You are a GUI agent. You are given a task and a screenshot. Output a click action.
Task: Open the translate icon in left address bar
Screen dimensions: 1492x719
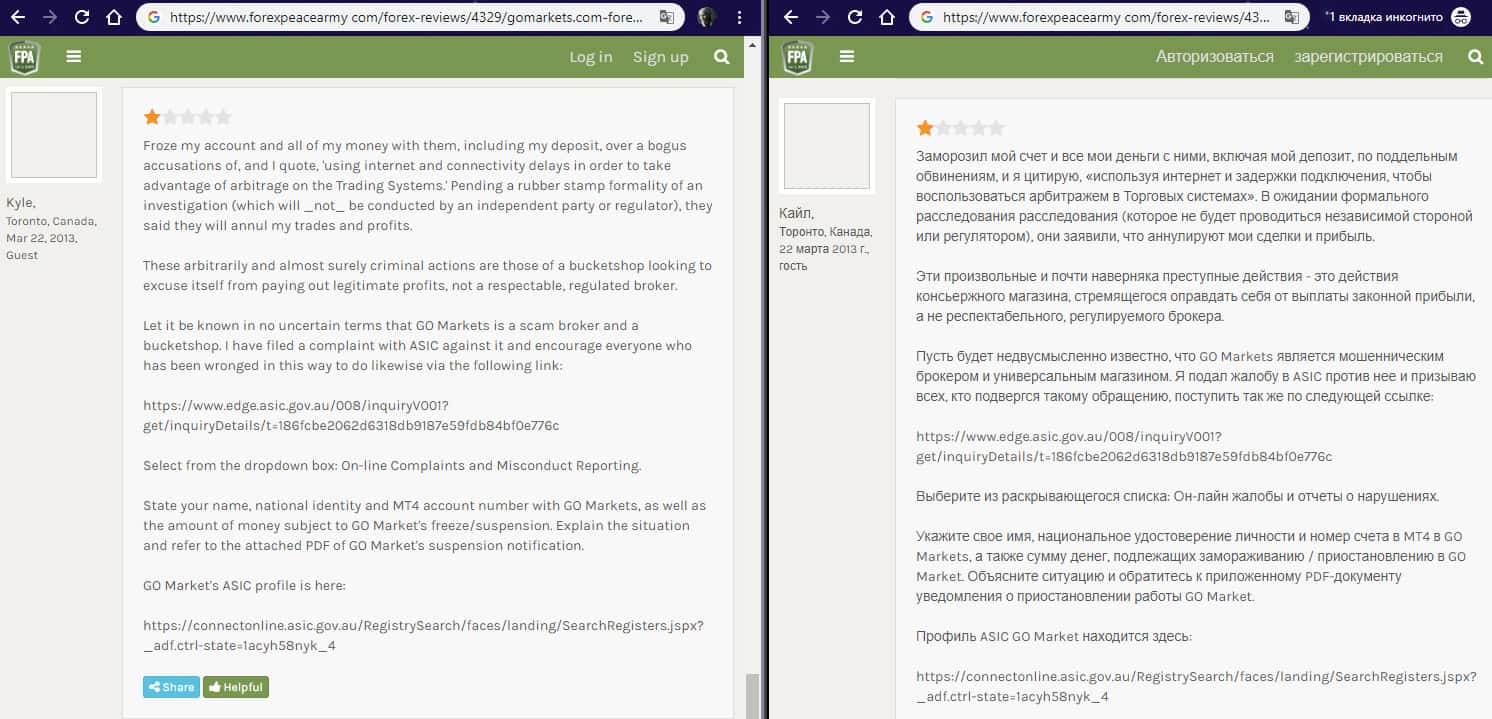666,17
